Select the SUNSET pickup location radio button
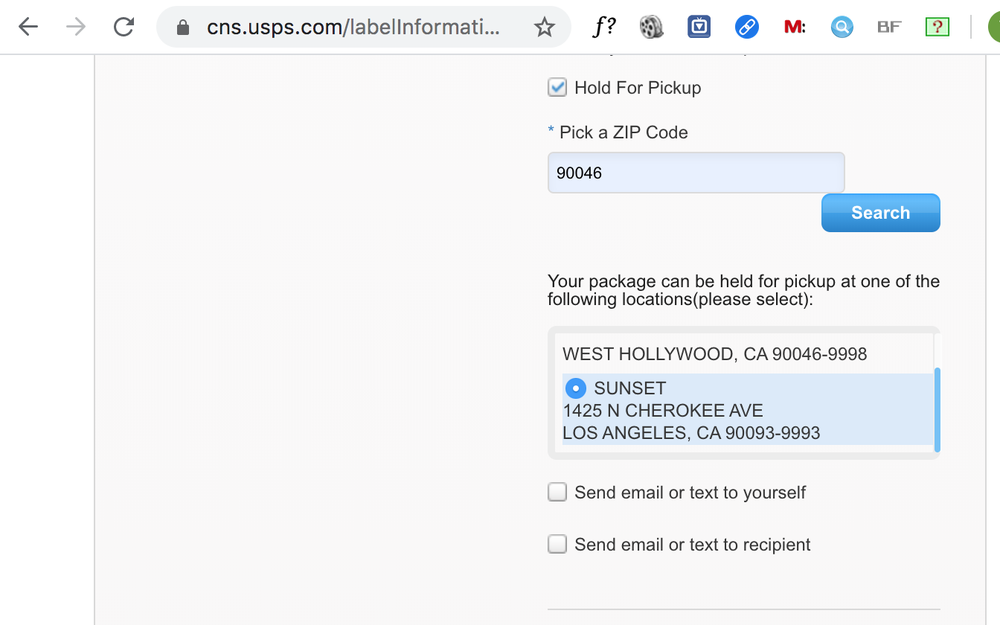Viewport: 1000px width, 625px height. click(x=576, y=388)
